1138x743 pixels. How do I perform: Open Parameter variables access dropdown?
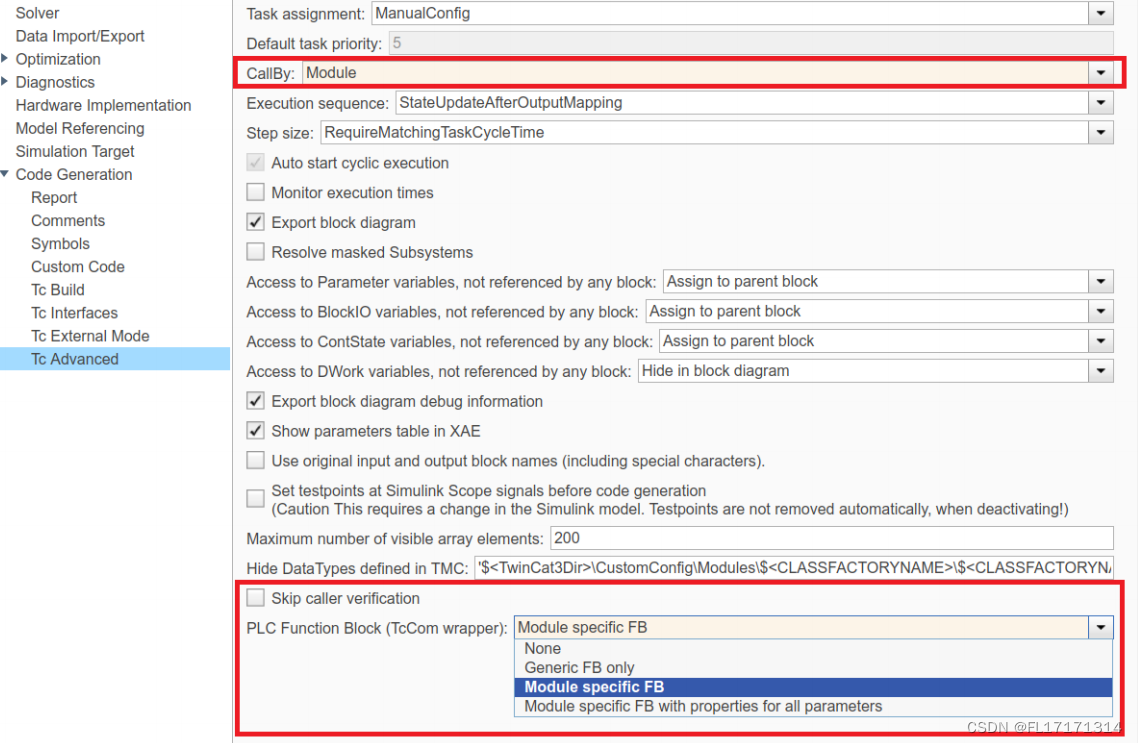point(1101,282)
